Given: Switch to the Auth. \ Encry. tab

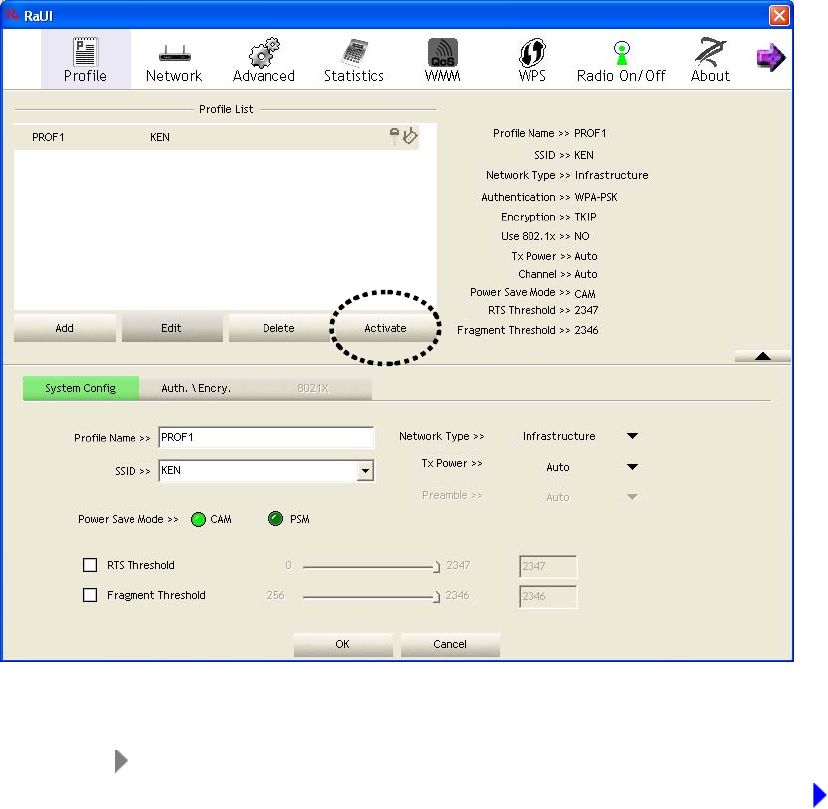Looking at the screenshot, I should [196, 388].
